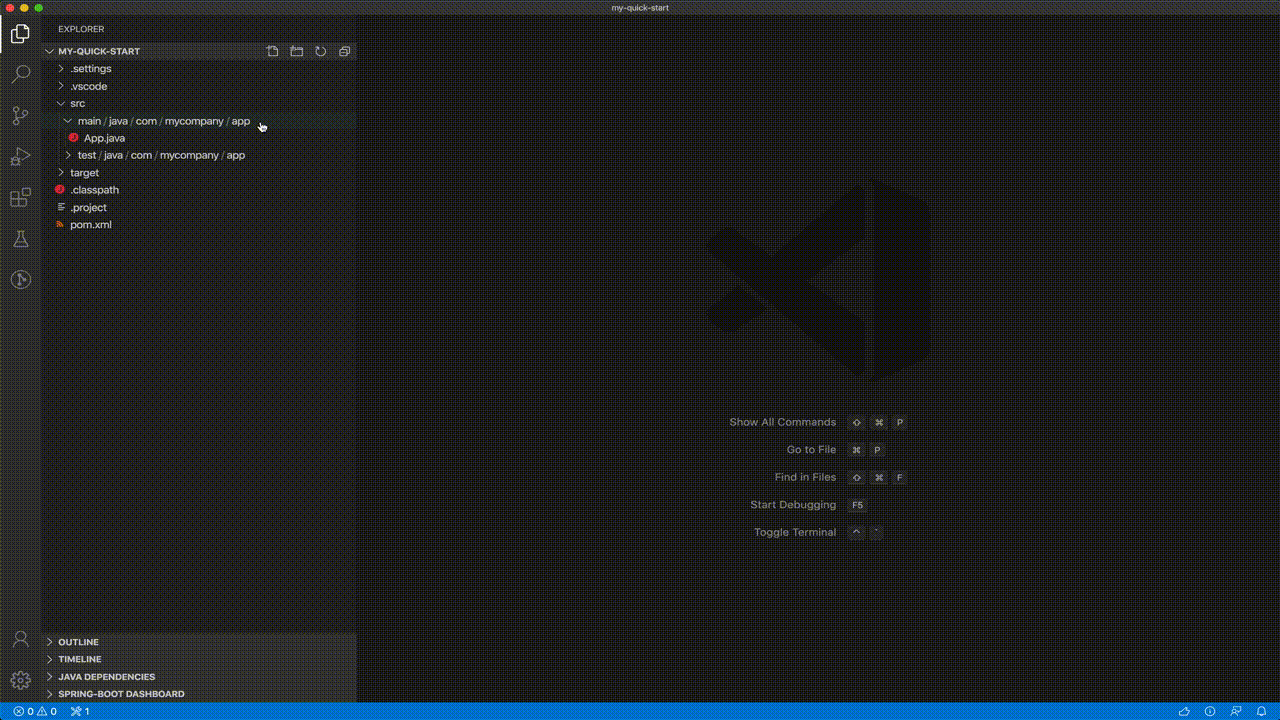Collapse the MY-QUICK-START root folder
This screenshot has width=1280, height=720.
click(x=49, y=51)
